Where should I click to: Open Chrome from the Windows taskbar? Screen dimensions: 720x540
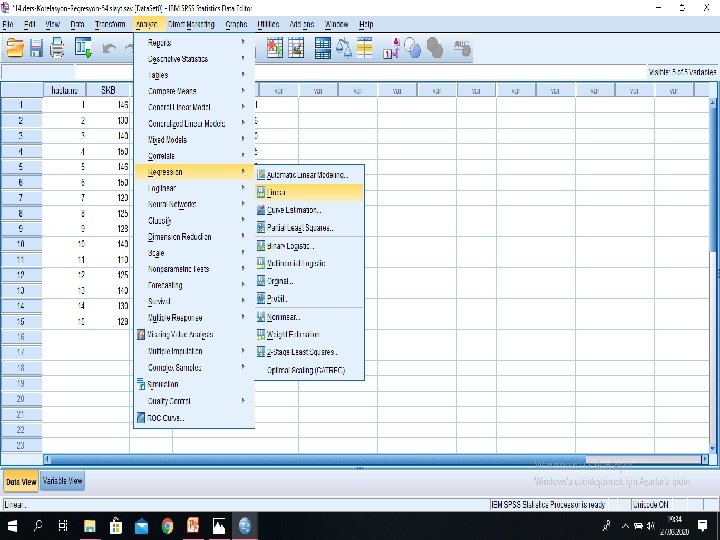(167, 526)
